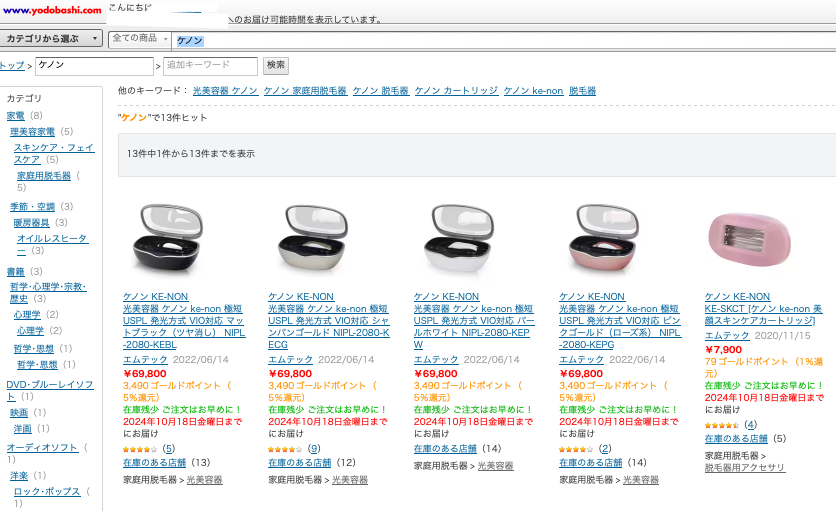836x511 pixels.
Task: Open the champagne gold Ke-non product image
Action: pos(314,239)
